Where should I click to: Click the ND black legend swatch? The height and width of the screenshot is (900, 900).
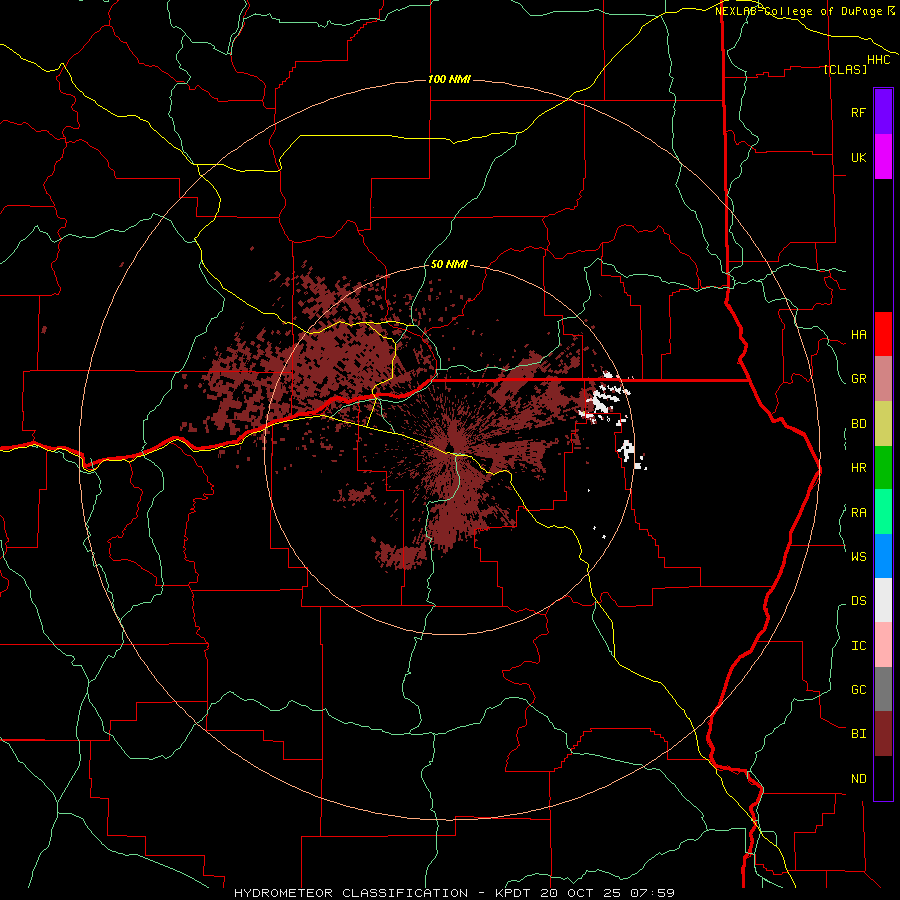[883, 778]
